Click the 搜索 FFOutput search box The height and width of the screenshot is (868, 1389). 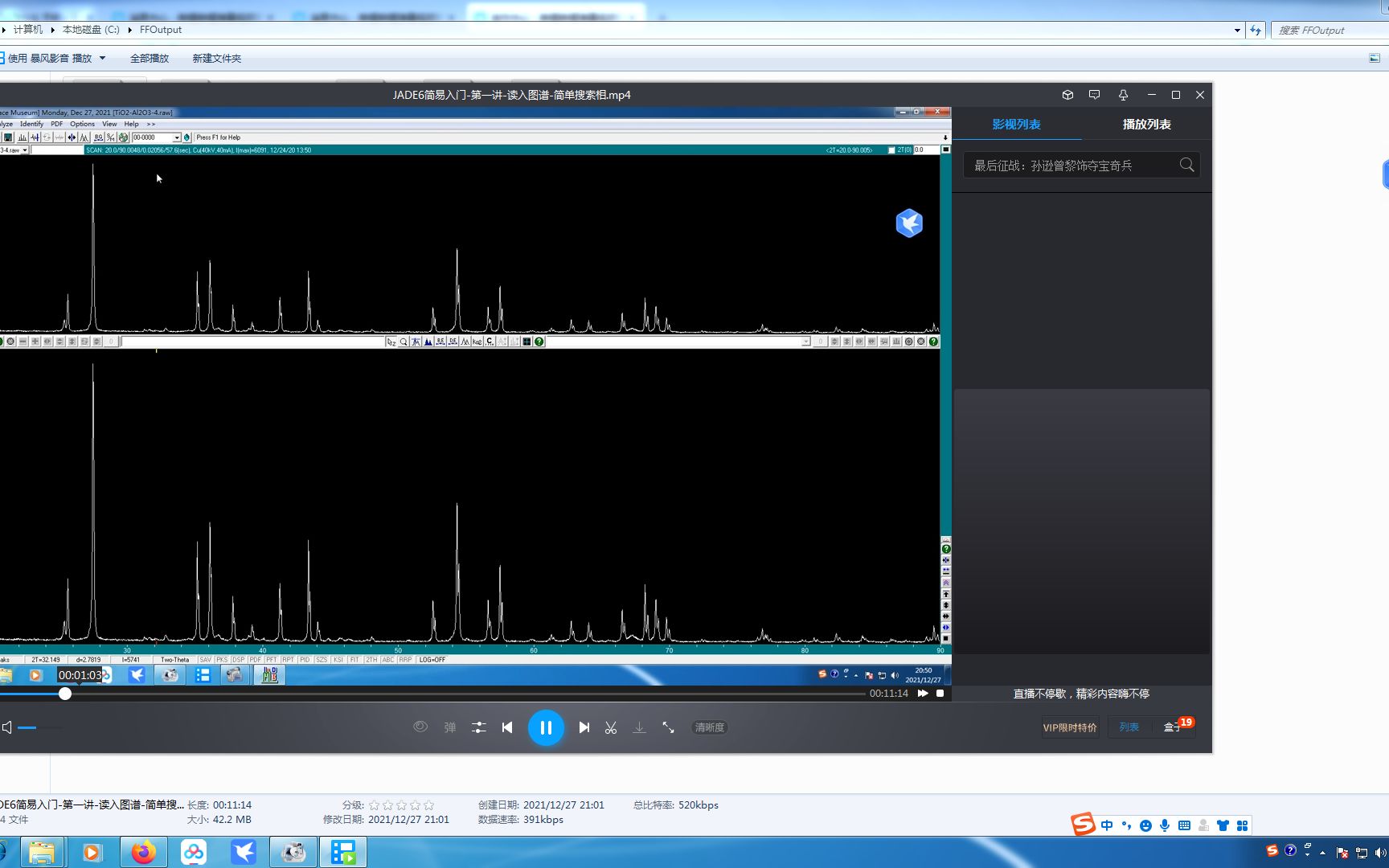click(1330, 31)
